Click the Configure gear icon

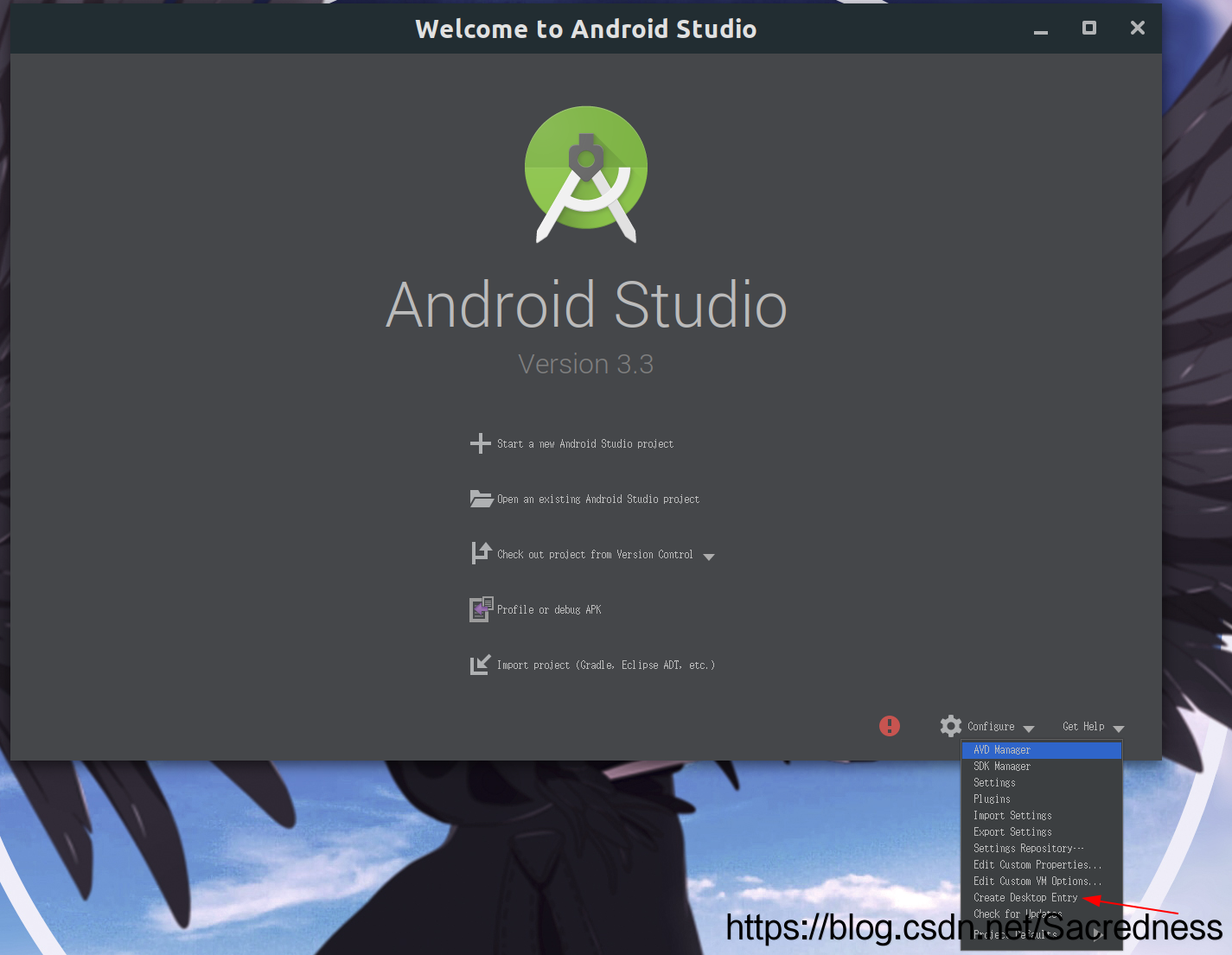(951, 726)
